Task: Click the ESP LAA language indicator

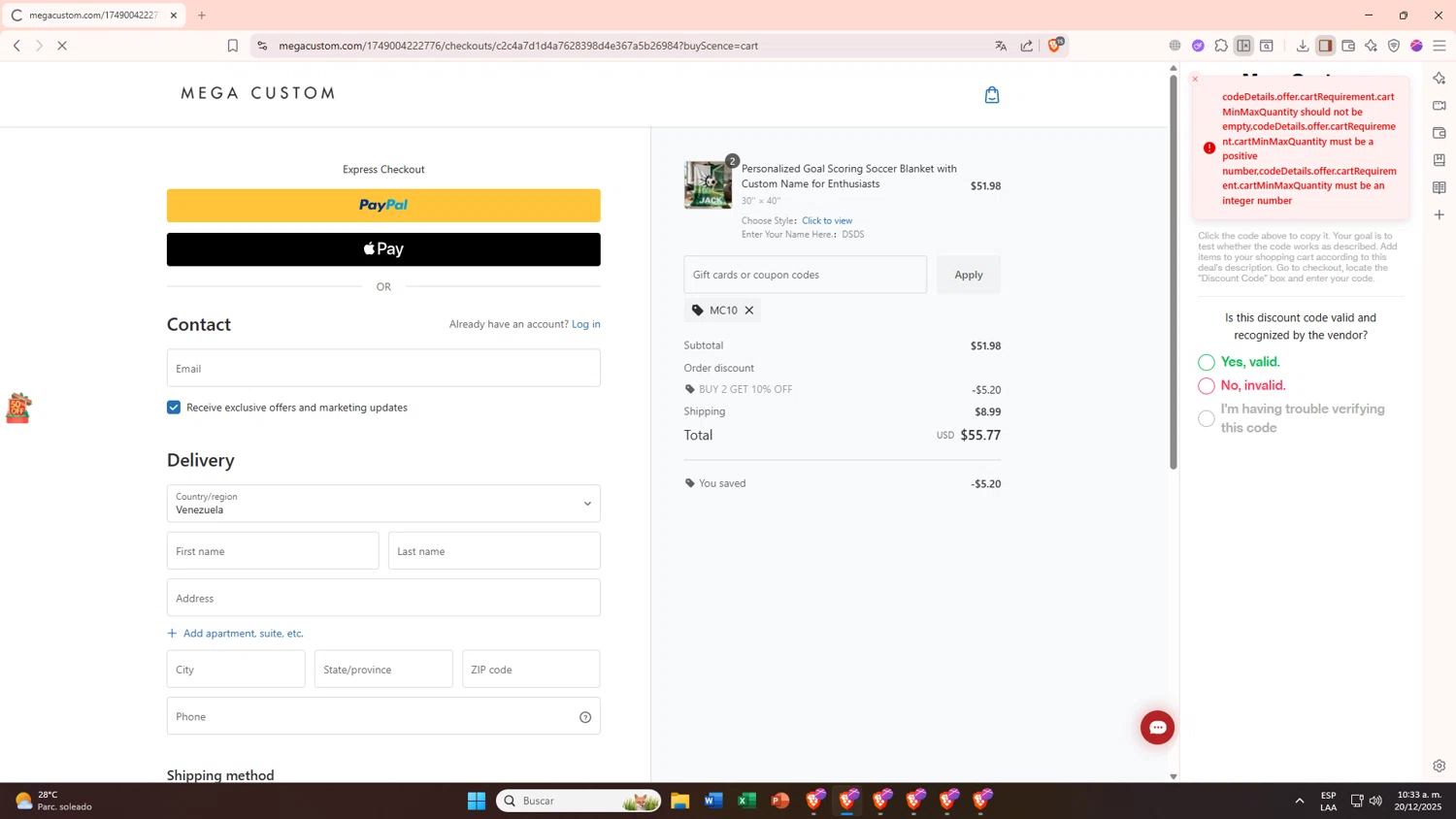Action: [1328, 801]
